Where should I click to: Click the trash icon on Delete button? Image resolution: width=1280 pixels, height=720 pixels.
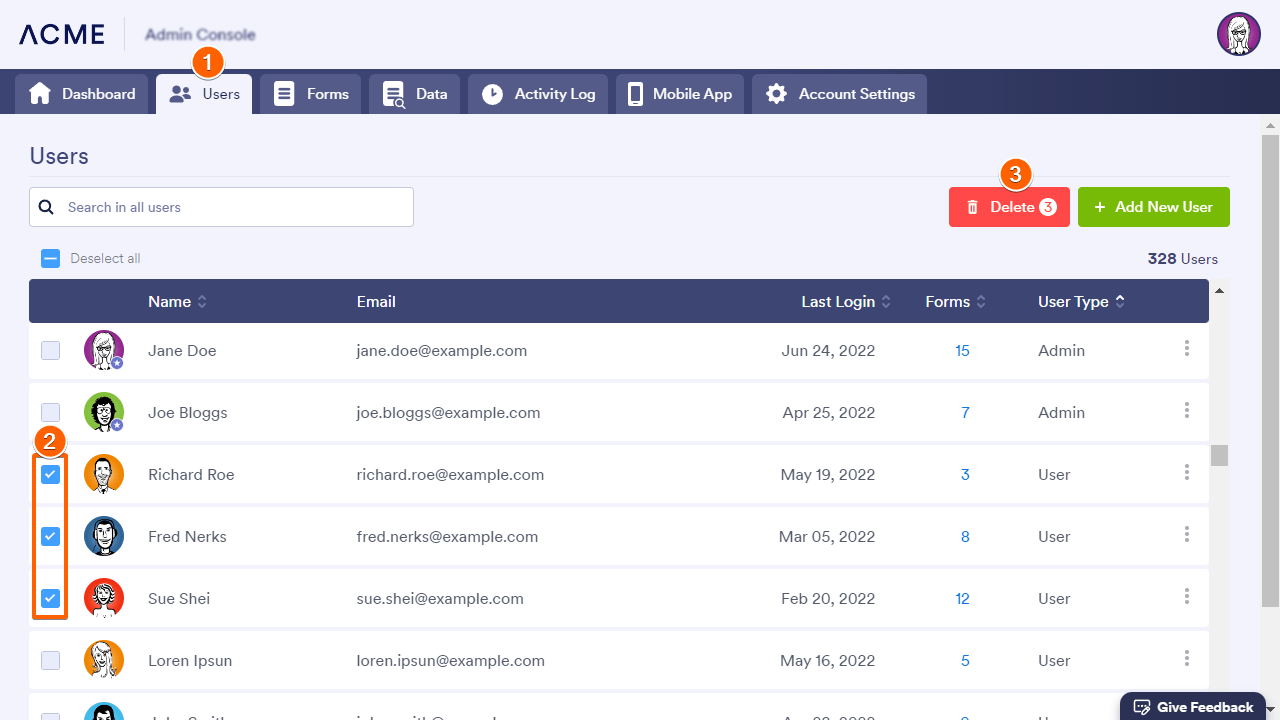pos(972,208)
